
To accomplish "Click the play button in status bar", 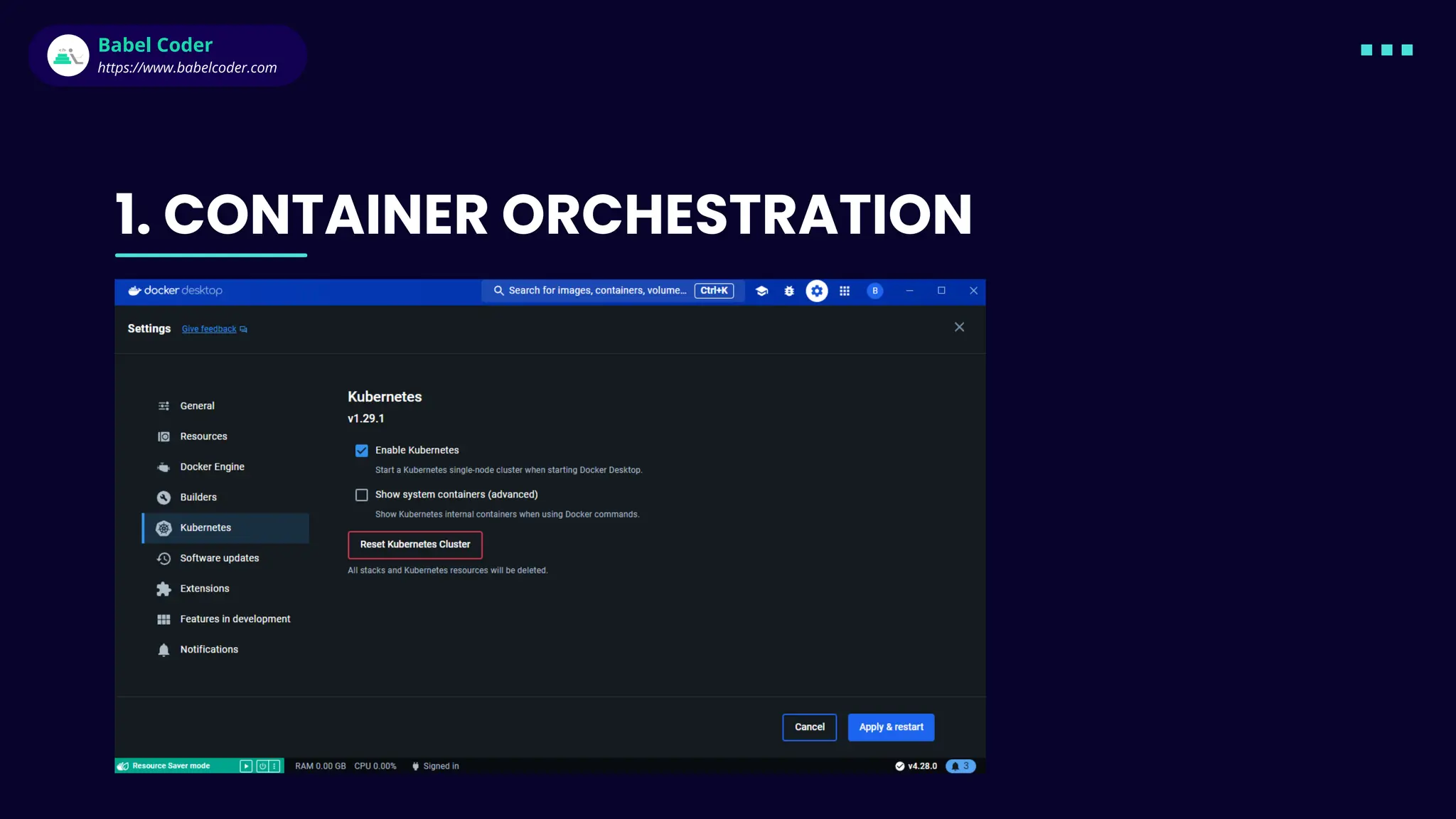I will click(246, 766).
